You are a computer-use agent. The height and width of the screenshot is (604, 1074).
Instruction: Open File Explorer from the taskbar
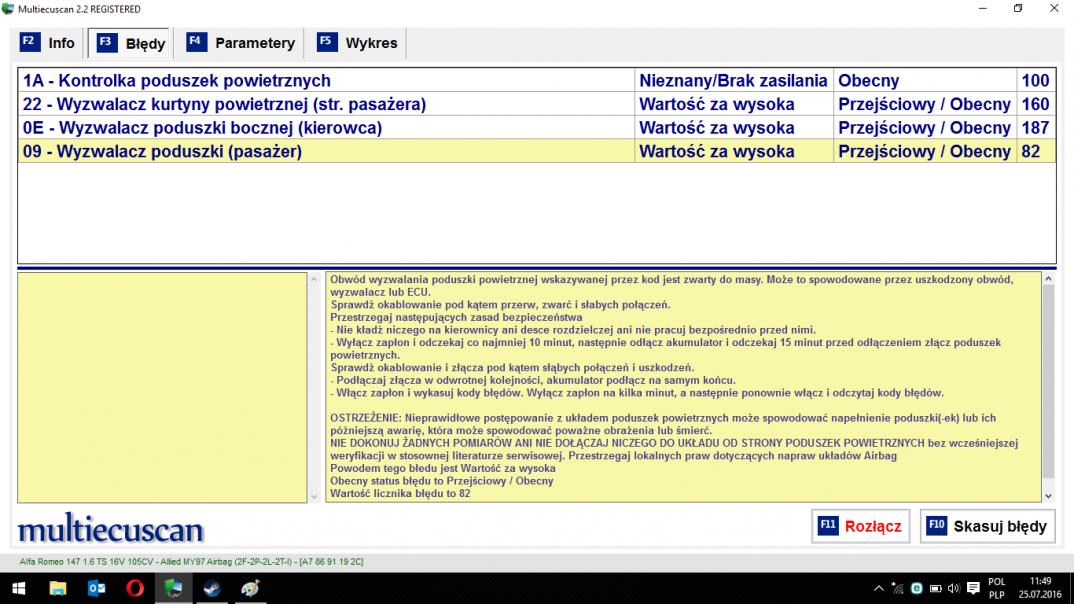[58, 588]
